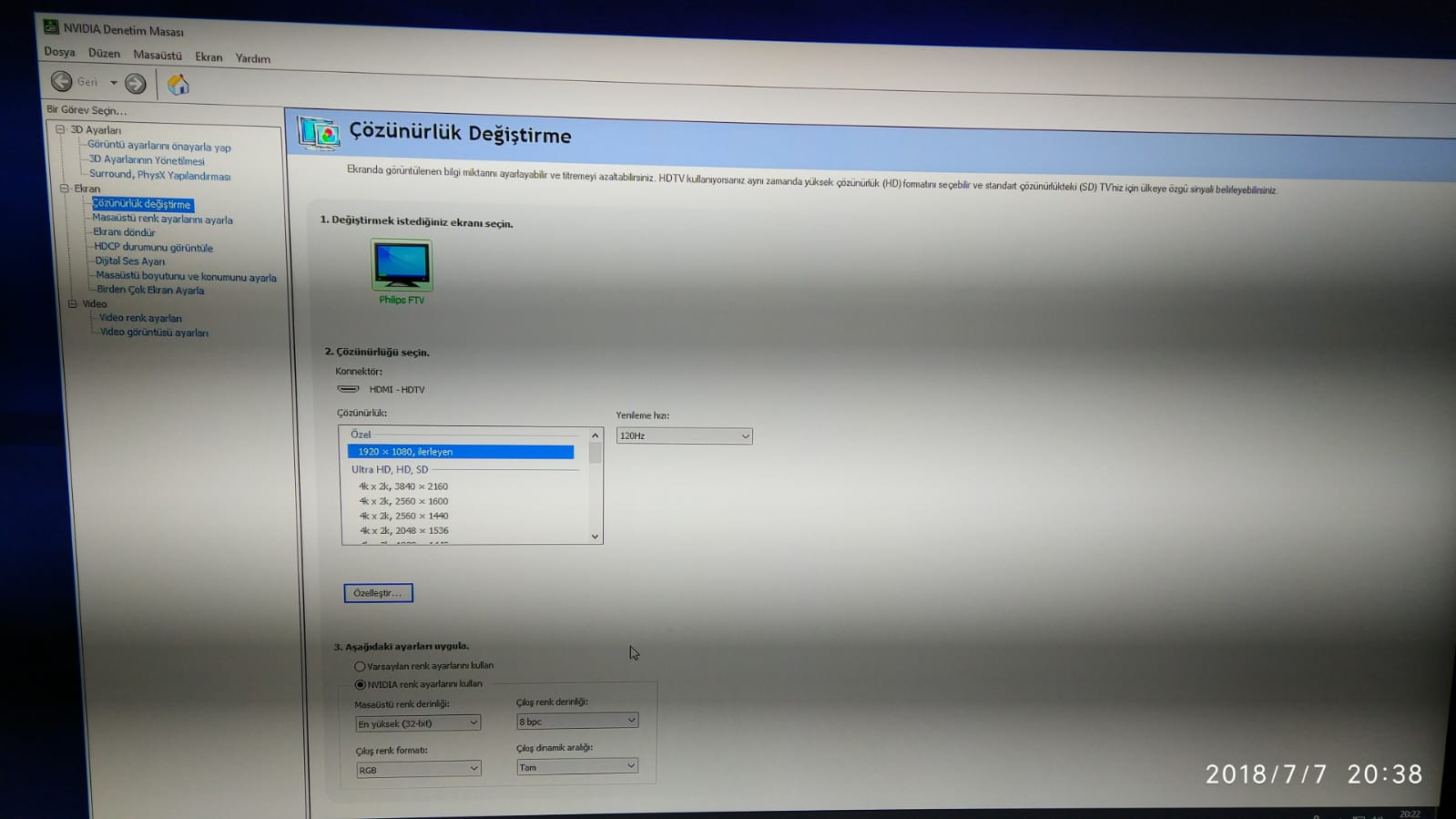Open the Düzen menu
Screen dimensions: 1456x819
pos(104,54)
